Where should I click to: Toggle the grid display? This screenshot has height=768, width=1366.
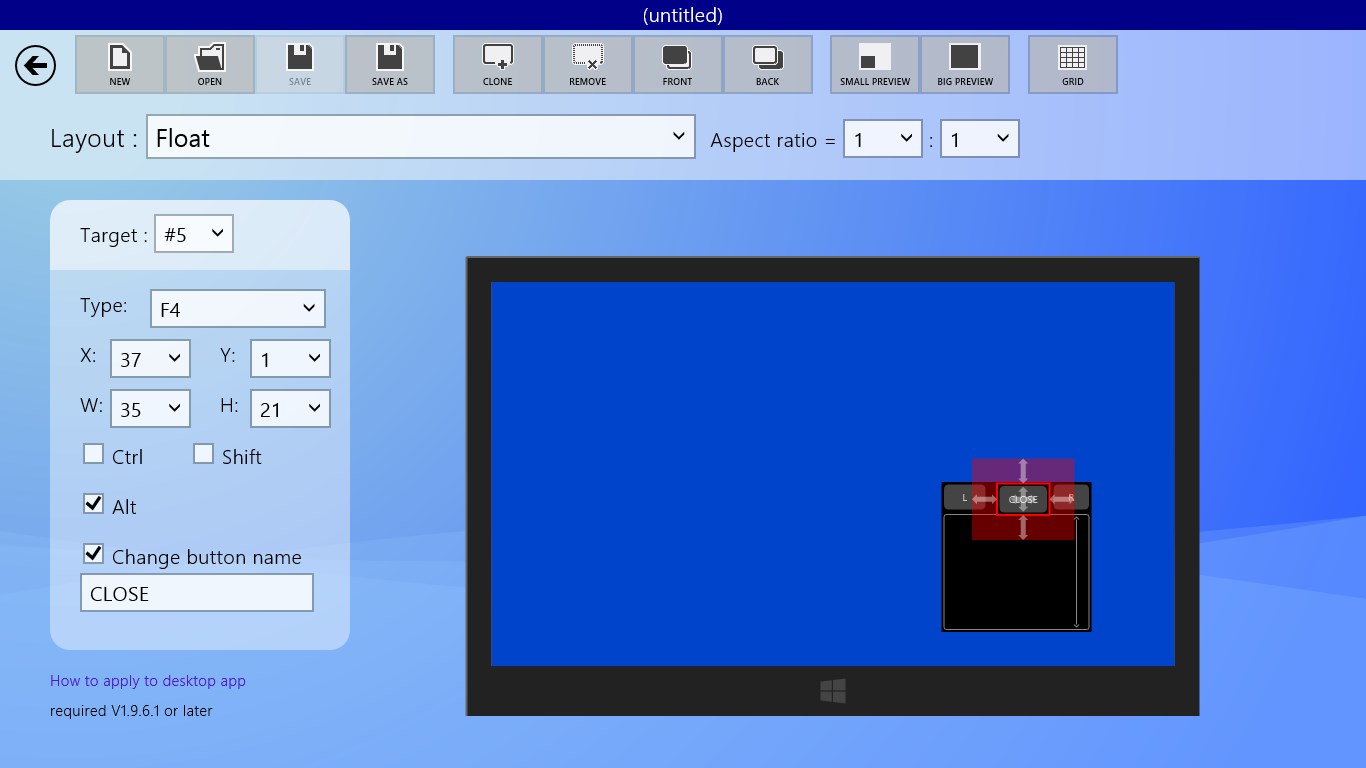tap(1072, 65)
